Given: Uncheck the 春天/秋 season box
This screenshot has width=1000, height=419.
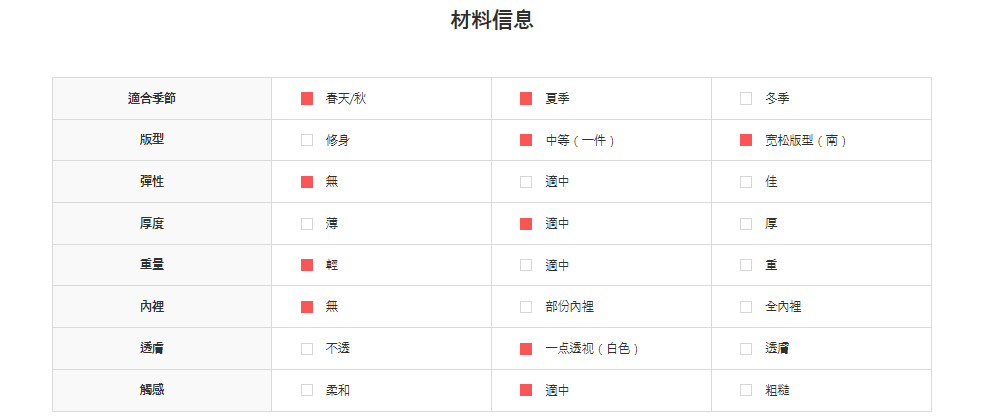Looking at the screenshot, I should 307,98.
